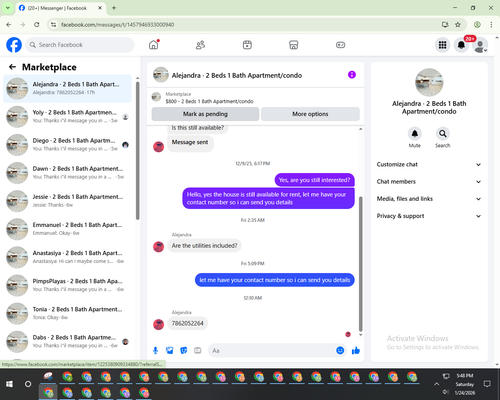Choose a sticker icon in composer
The height and width of the screenshot is (400, 500).
(184, 350)
